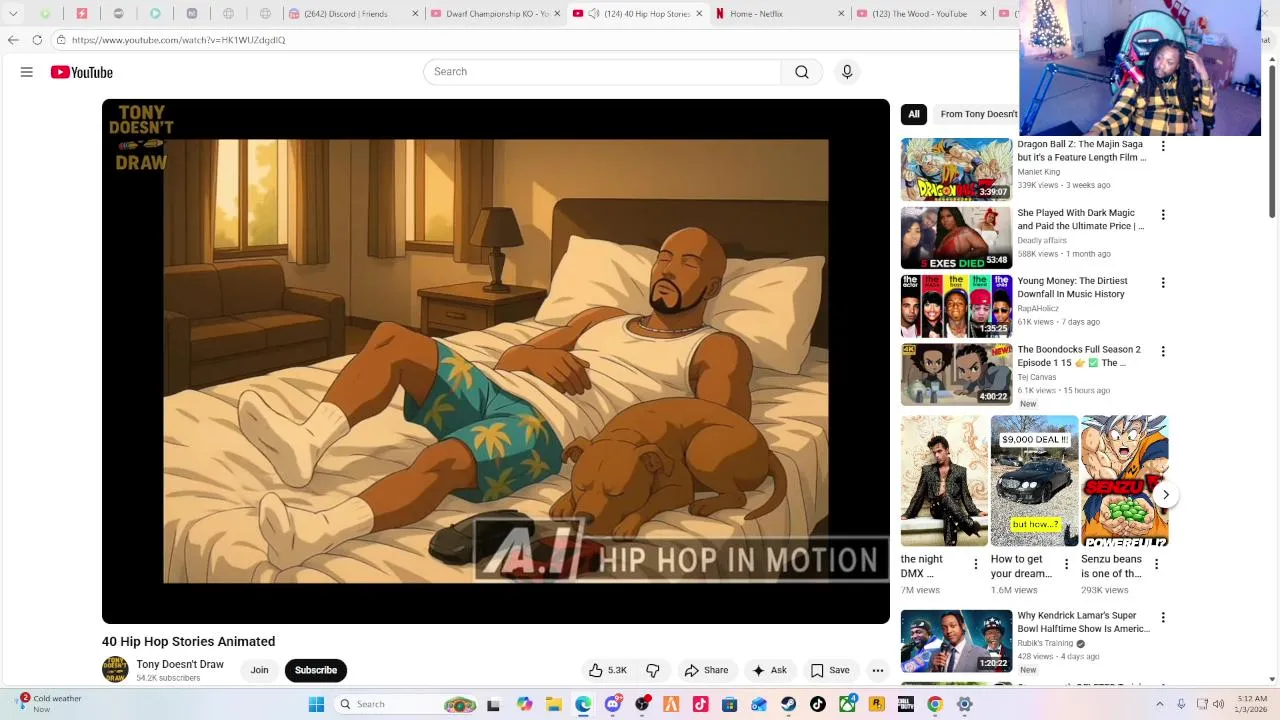1280x720 pixels.
Task: Dislike the video with thumbs down
Action: click(653, 670)
